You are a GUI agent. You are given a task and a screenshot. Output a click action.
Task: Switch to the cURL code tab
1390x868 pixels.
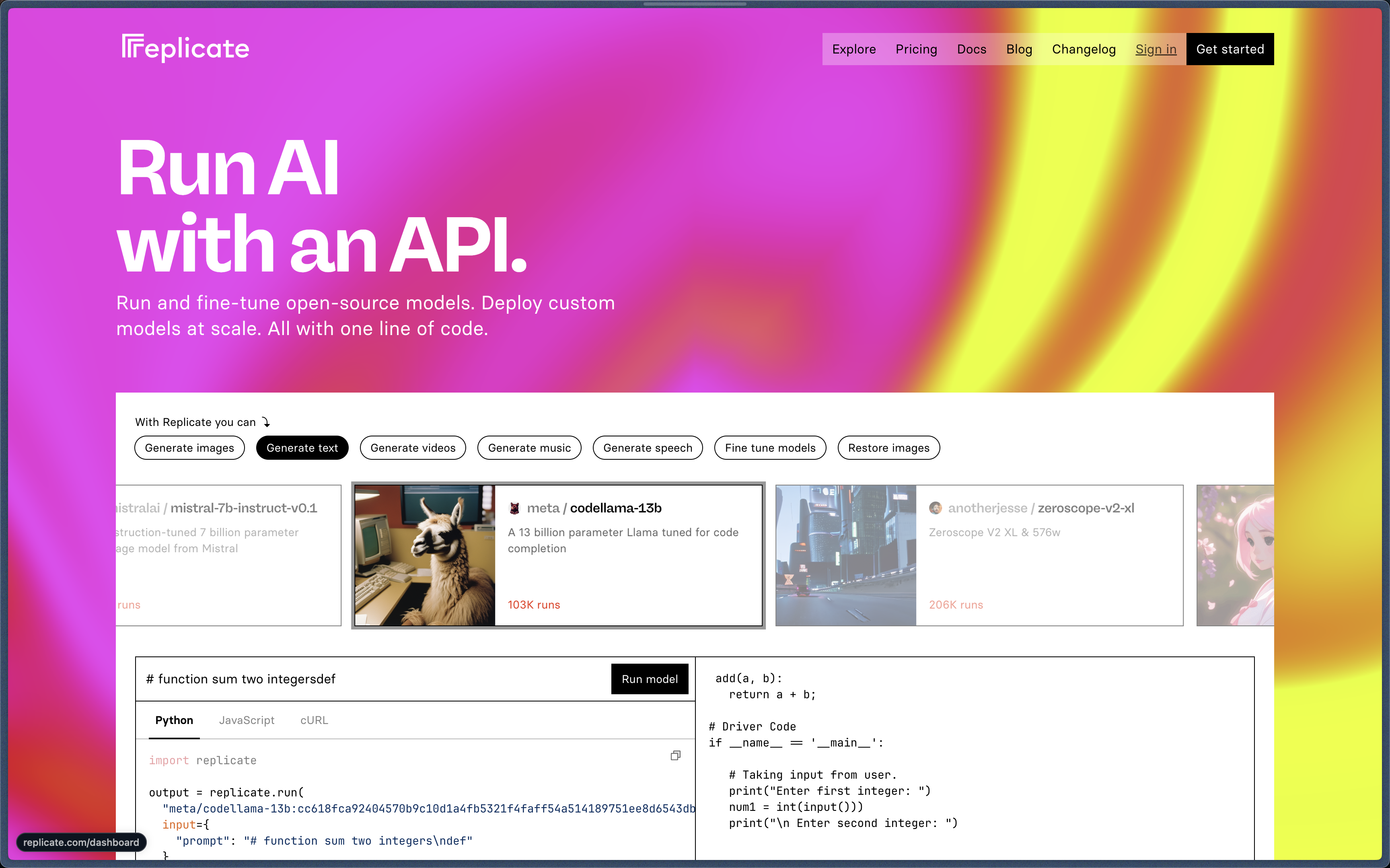click(314, 720)
